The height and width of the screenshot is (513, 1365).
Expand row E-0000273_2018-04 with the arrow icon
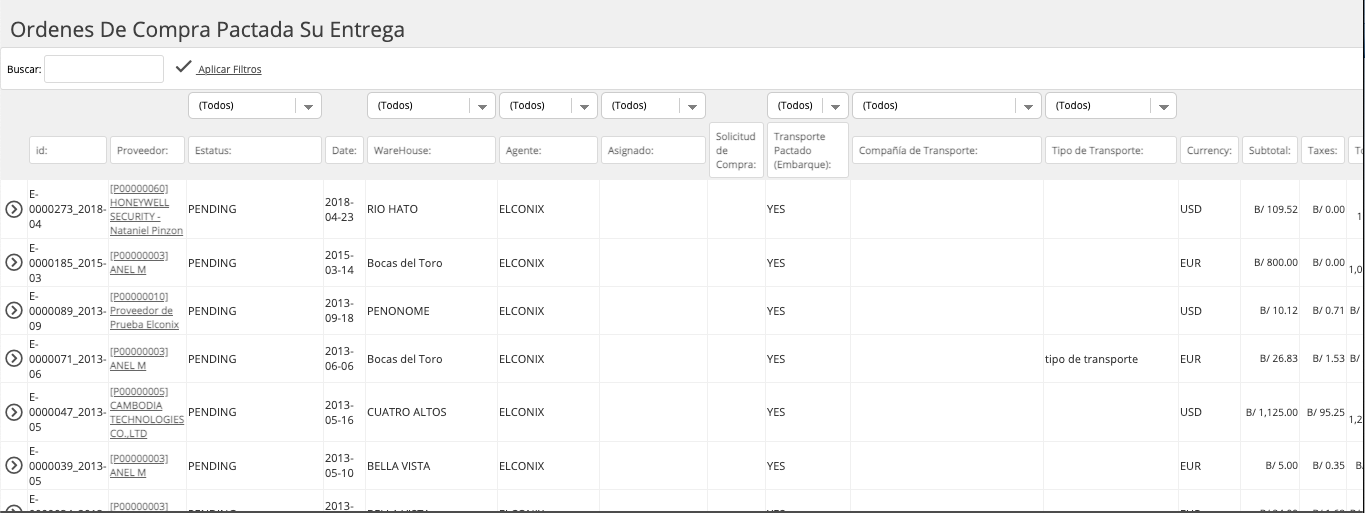point(14,210)
